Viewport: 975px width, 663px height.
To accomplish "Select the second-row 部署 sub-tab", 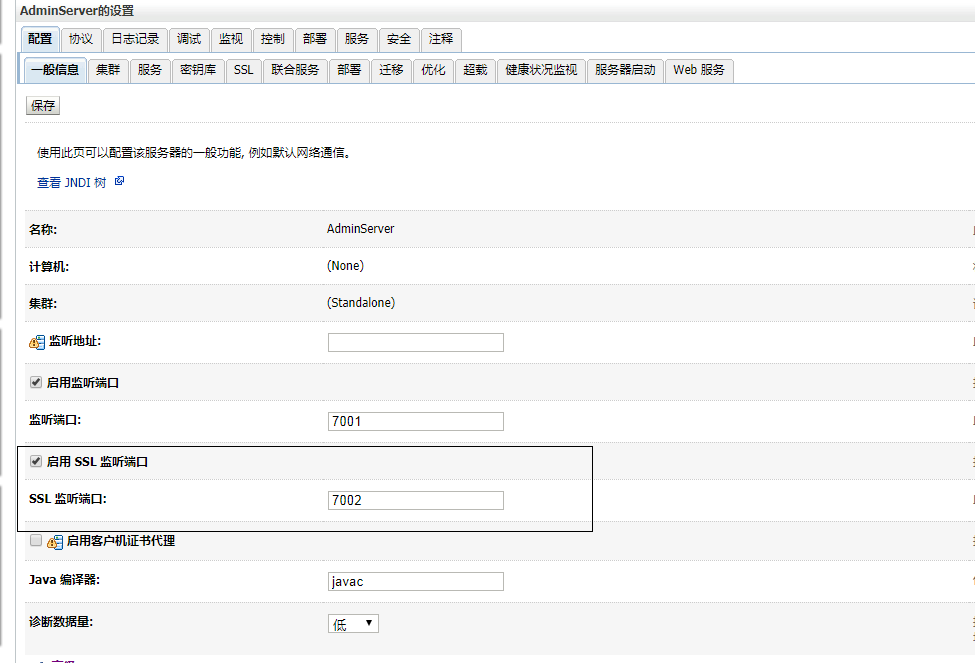I will pos(349,70).
